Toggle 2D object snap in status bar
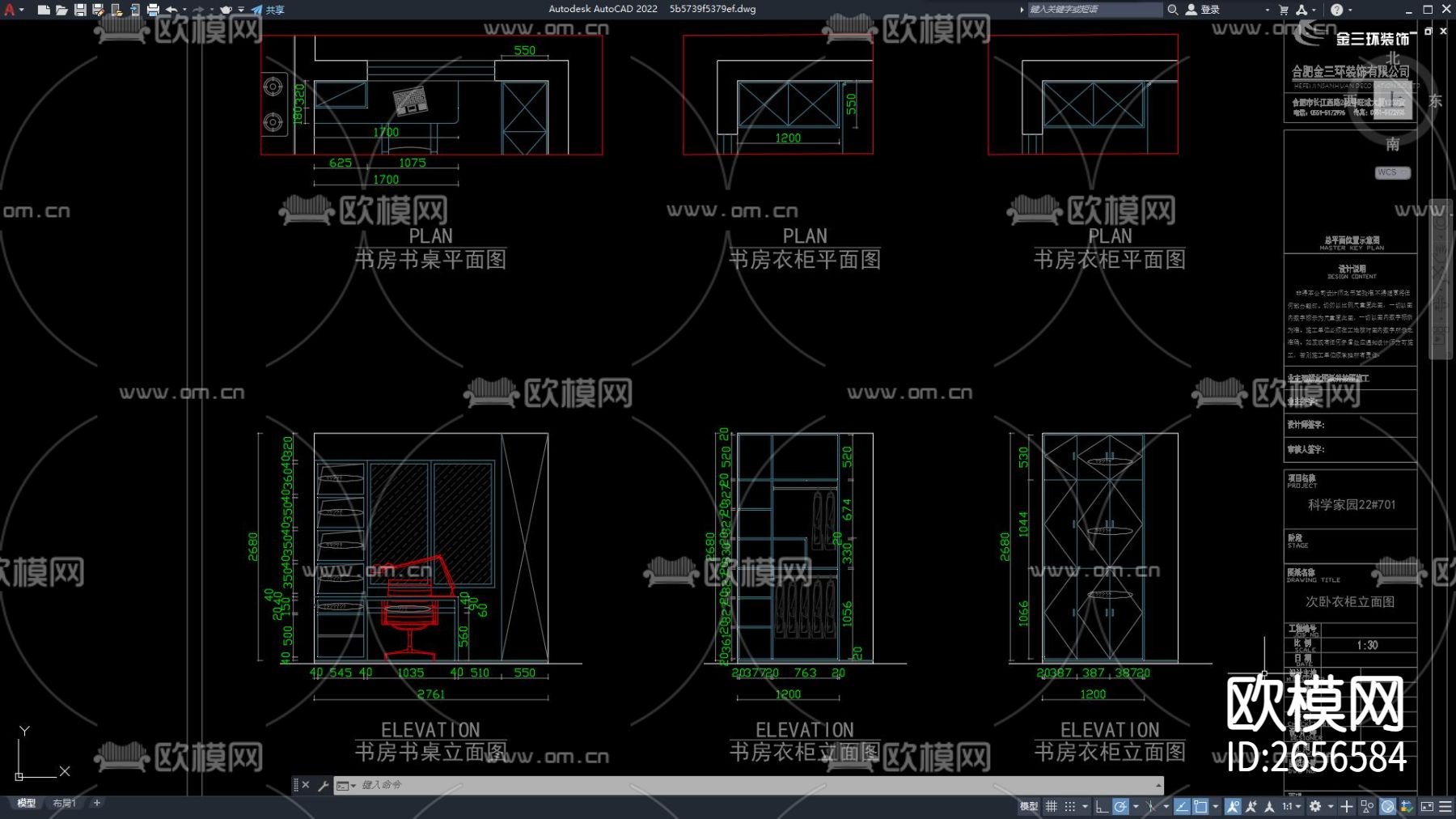 (x=1201, y=806)
